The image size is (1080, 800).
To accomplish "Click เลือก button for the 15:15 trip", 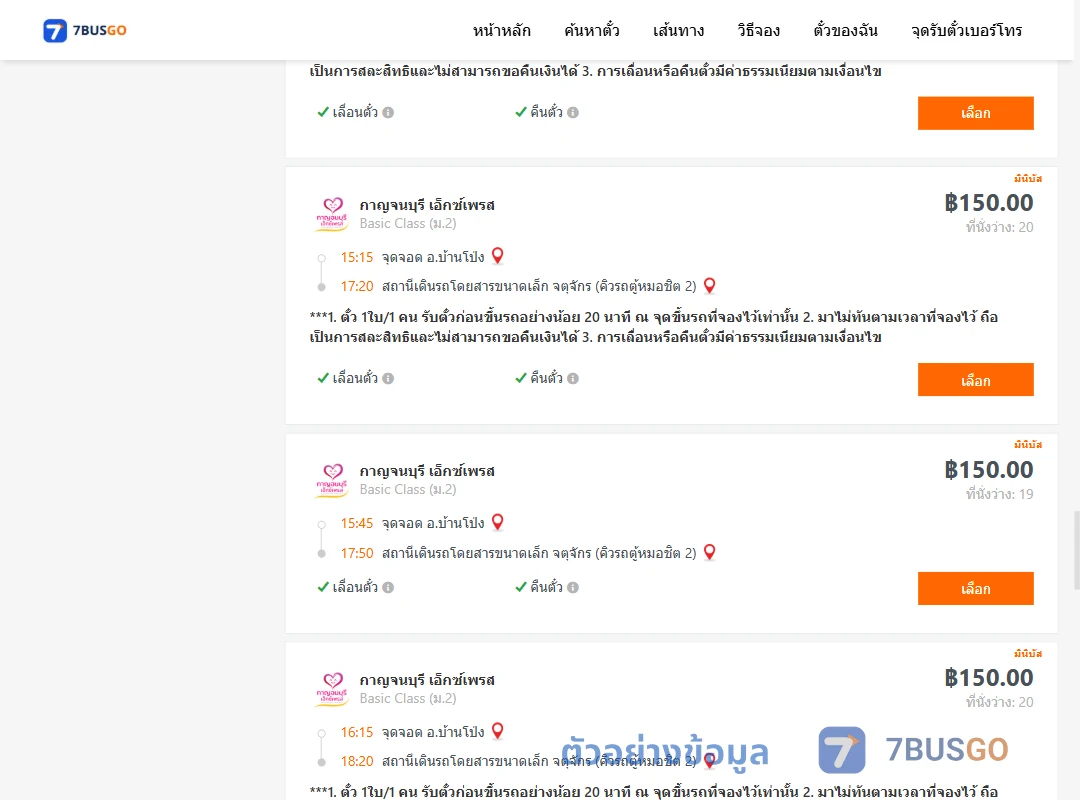I will click(975, 380).
